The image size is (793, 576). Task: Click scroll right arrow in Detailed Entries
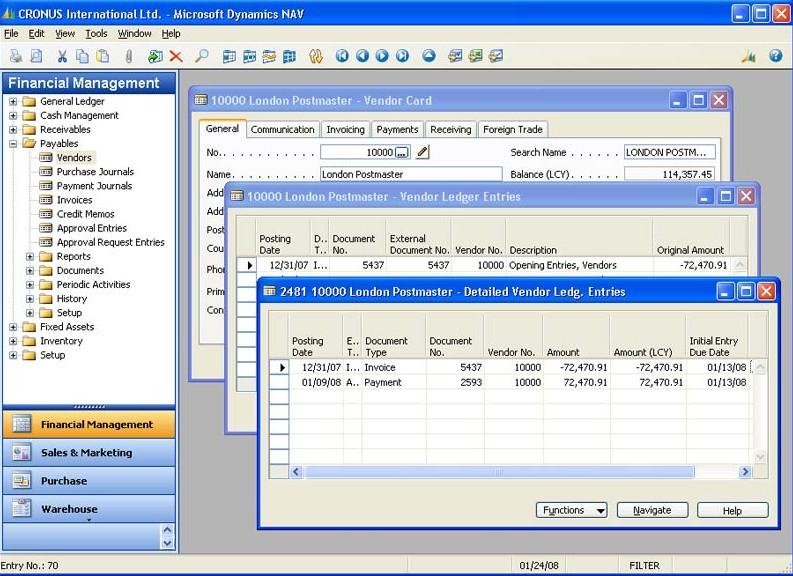click(x=744, y=472)
